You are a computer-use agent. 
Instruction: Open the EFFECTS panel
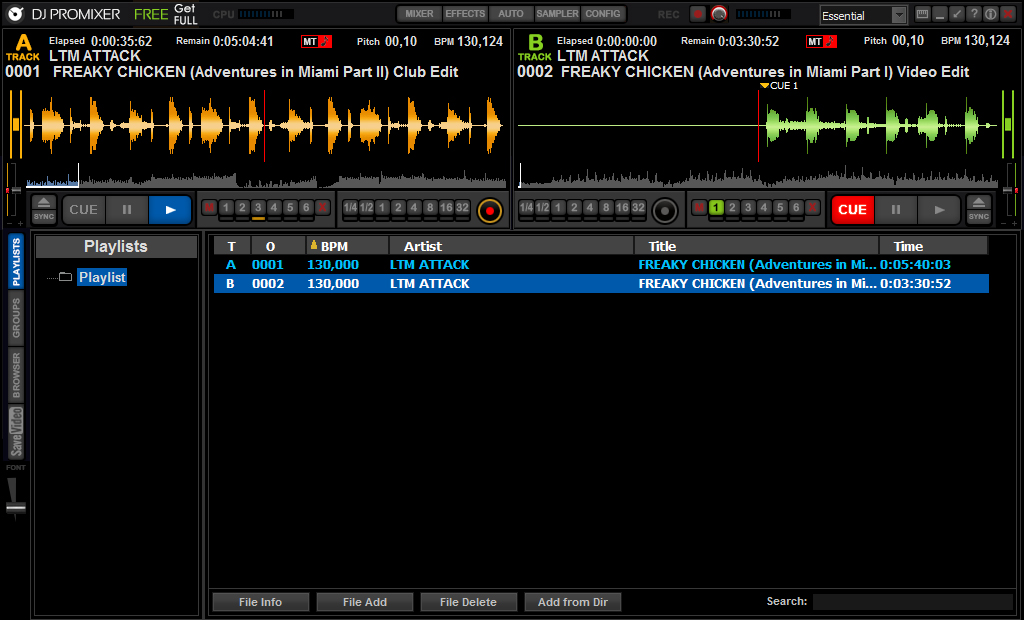(x=465, y=14)
